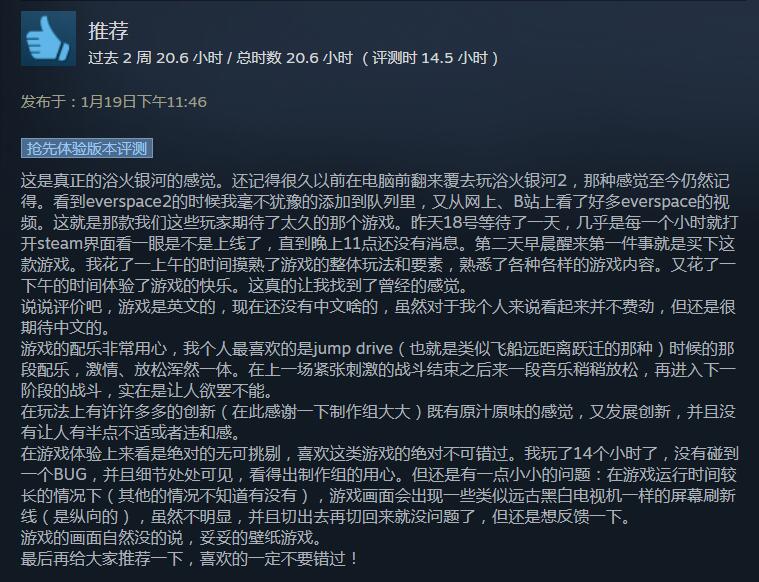Click the phrase jump drive in review
Image resolution: width=759 pixels, height=582 pixels.
point(353,349)
